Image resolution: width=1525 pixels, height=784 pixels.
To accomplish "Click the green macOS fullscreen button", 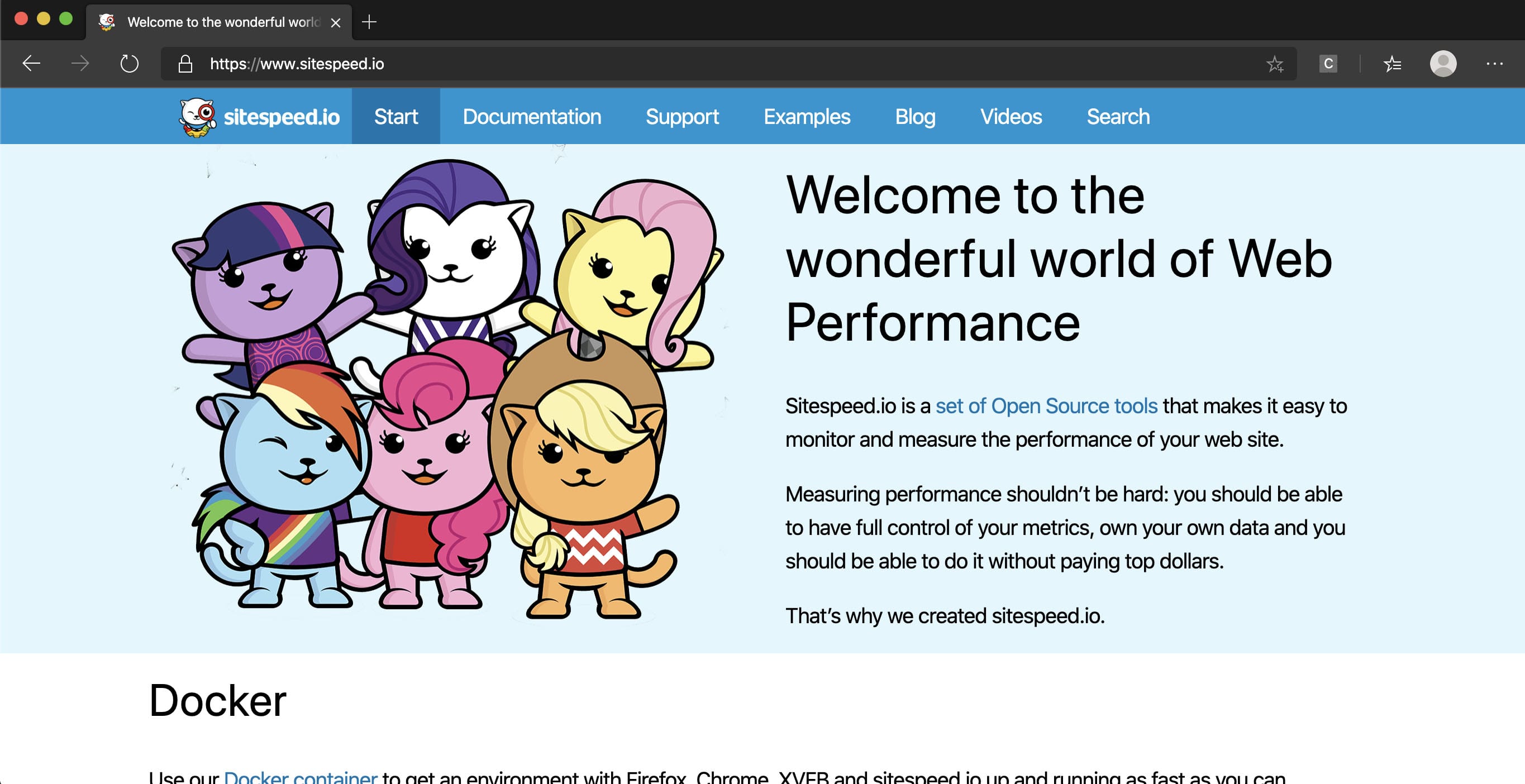I will [66, 18].
